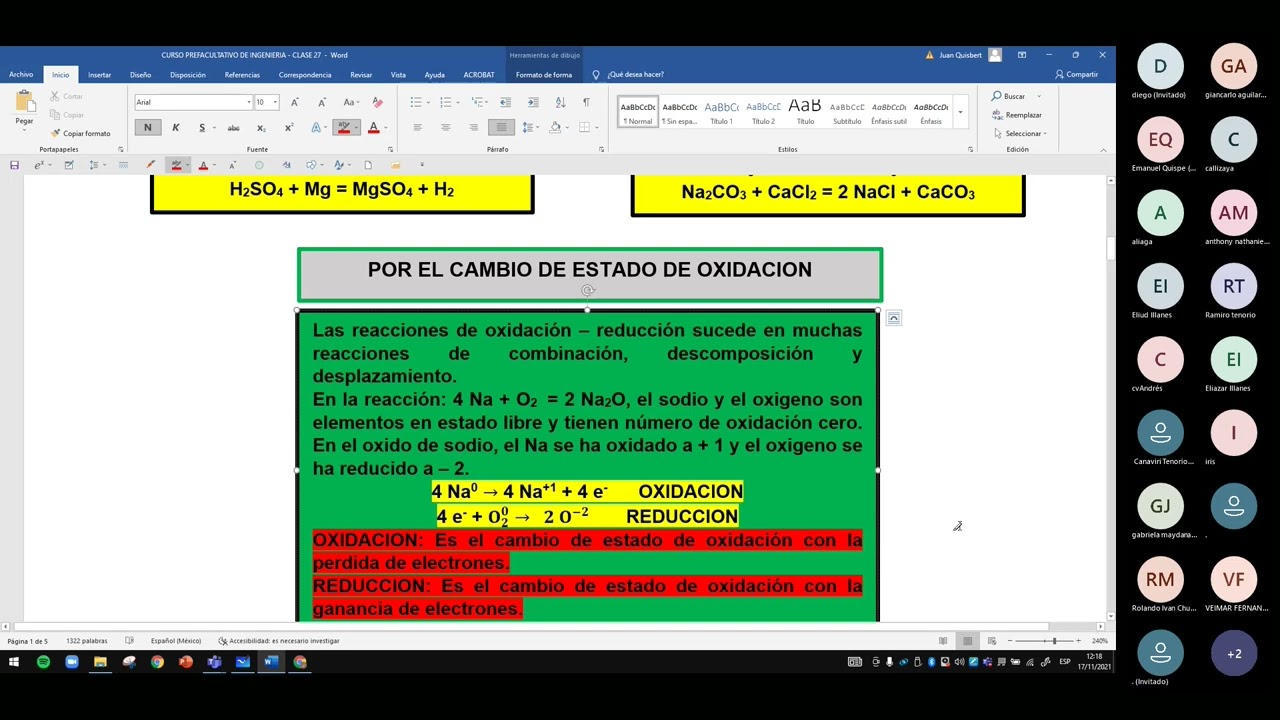Increase the paragraph indent
This screenshot has width=1280, height=720.
point(532,102)
